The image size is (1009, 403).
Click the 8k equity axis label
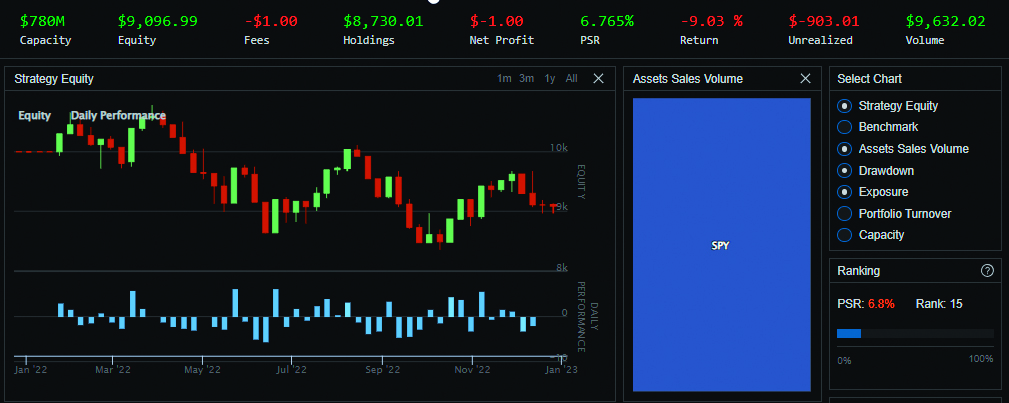(x=562, y=268)
